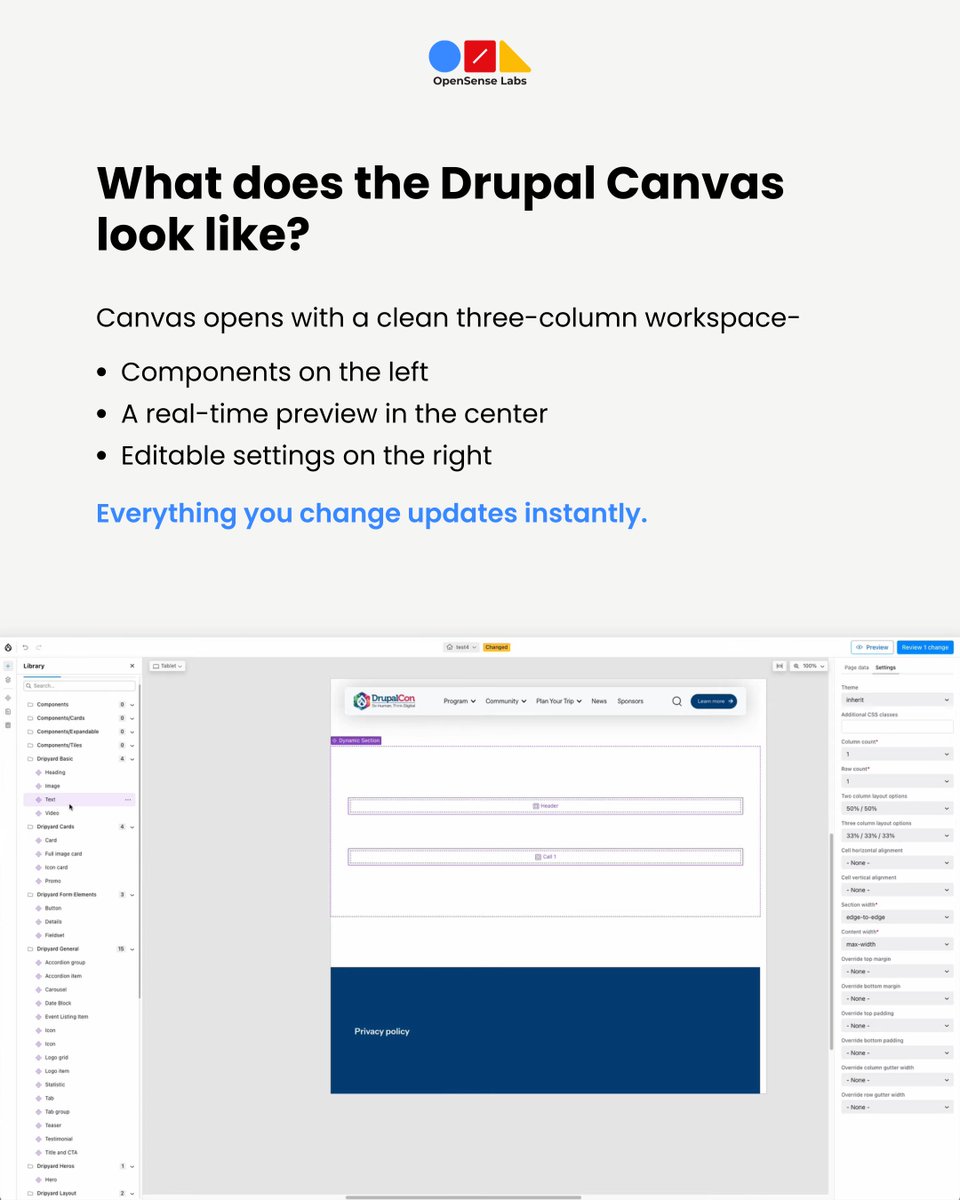Select the Header slot in Dynamic Section
Viewport: 960px width, 1200px height.
tap(545, 806)
